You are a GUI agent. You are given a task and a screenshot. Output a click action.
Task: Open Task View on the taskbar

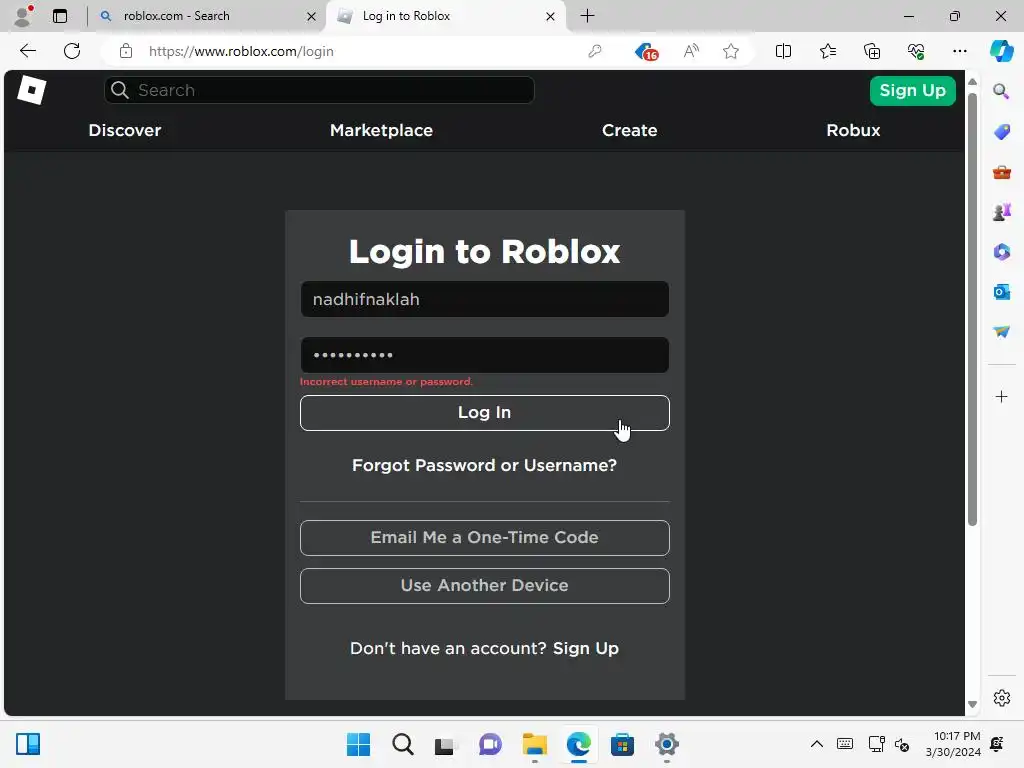coord(446,744)
